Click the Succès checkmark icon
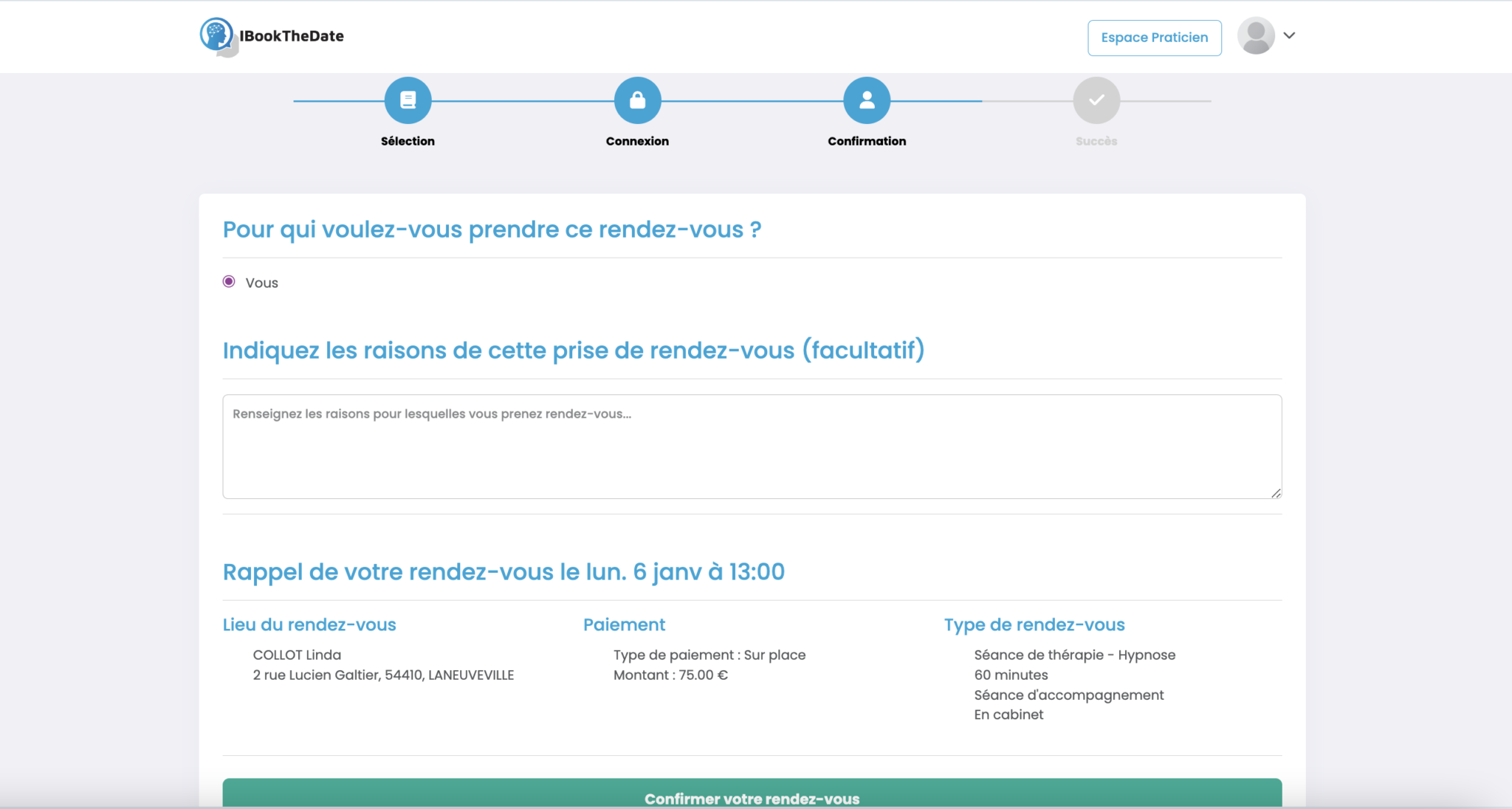The width and height of the screenshot is (1512, 809). [1096, 99]
